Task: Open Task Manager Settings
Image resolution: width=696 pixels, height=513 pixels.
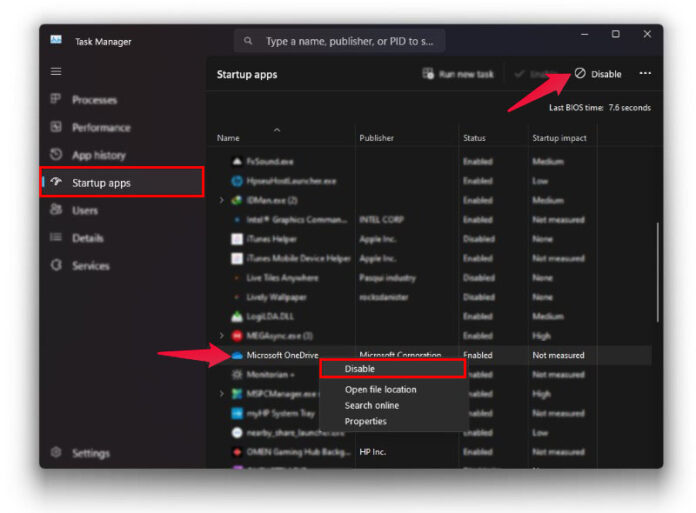Action: 90,453
